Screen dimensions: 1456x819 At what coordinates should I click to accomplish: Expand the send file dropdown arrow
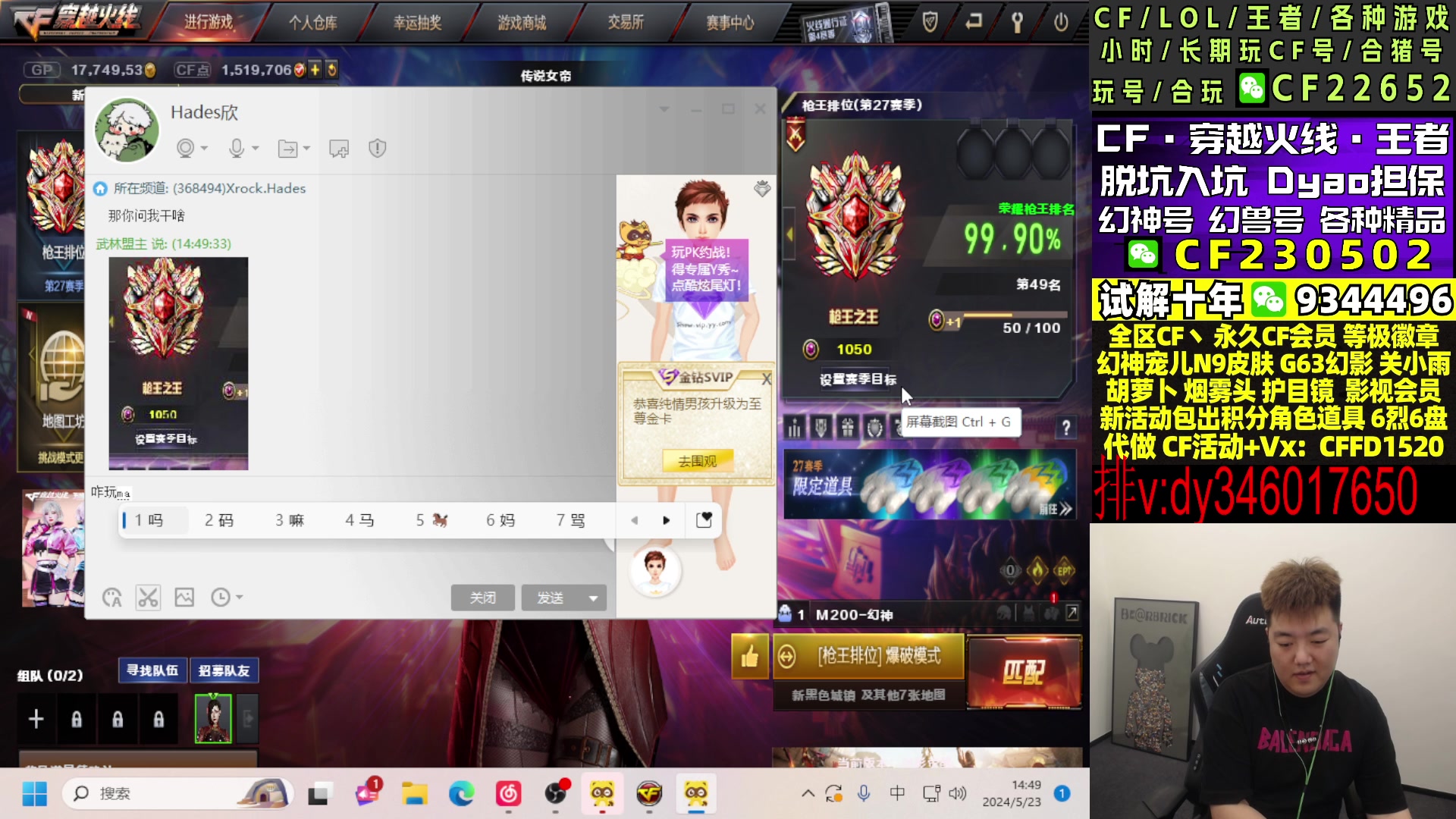coord(306,149)
